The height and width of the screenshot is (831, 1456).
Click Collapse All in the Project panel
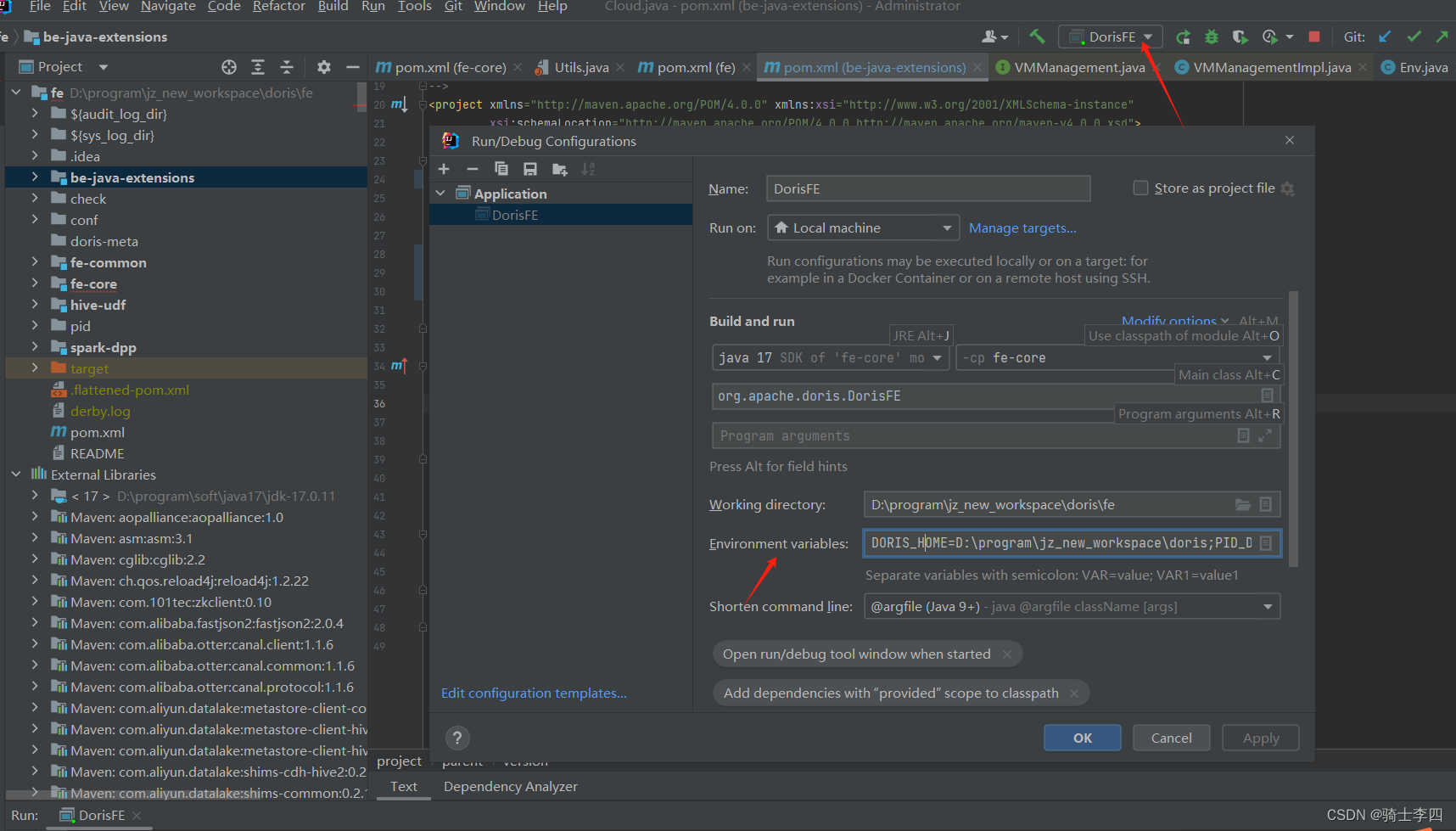coord(287,66)
